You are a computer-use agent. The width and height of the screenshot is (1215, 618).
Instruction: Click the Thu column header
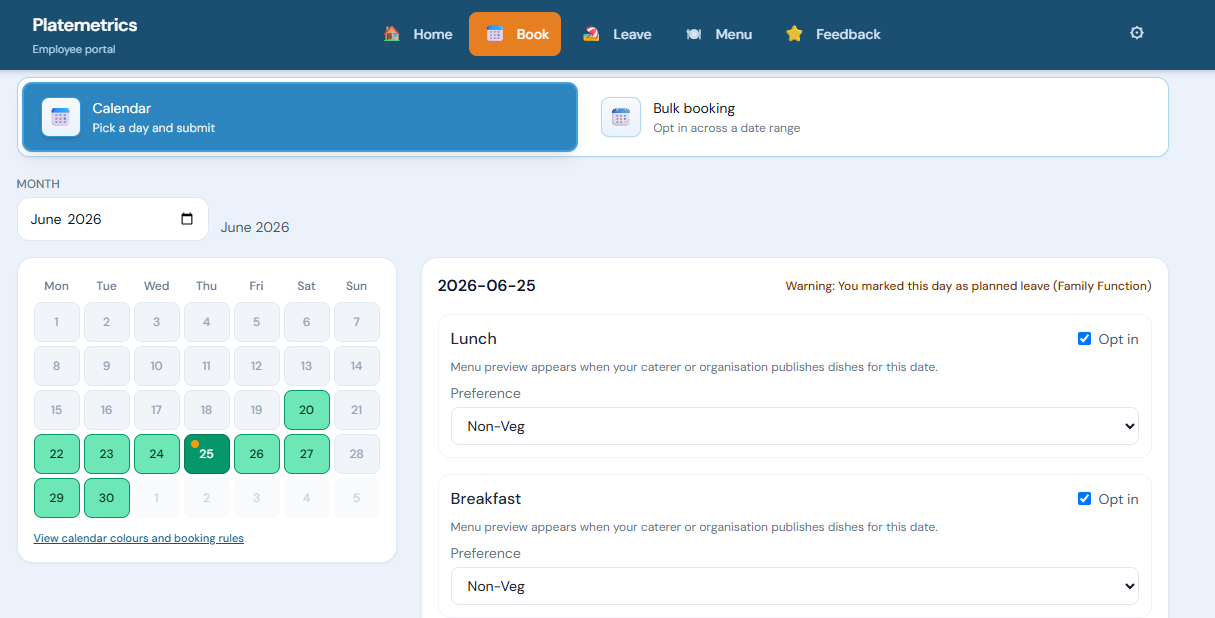pos(207,286)
